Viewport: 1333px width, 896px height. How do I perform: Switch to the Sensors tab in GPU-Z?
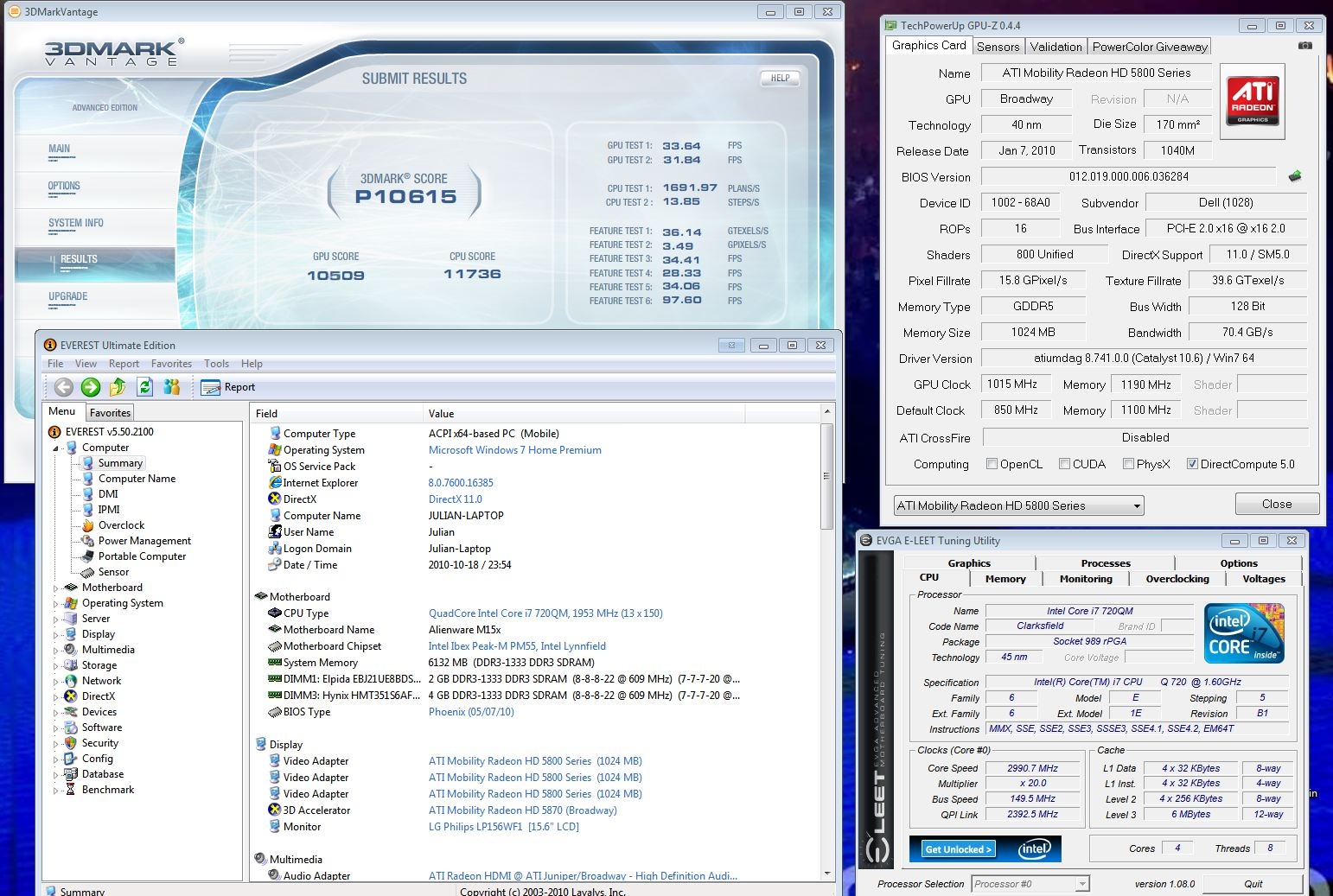(998, 47)
